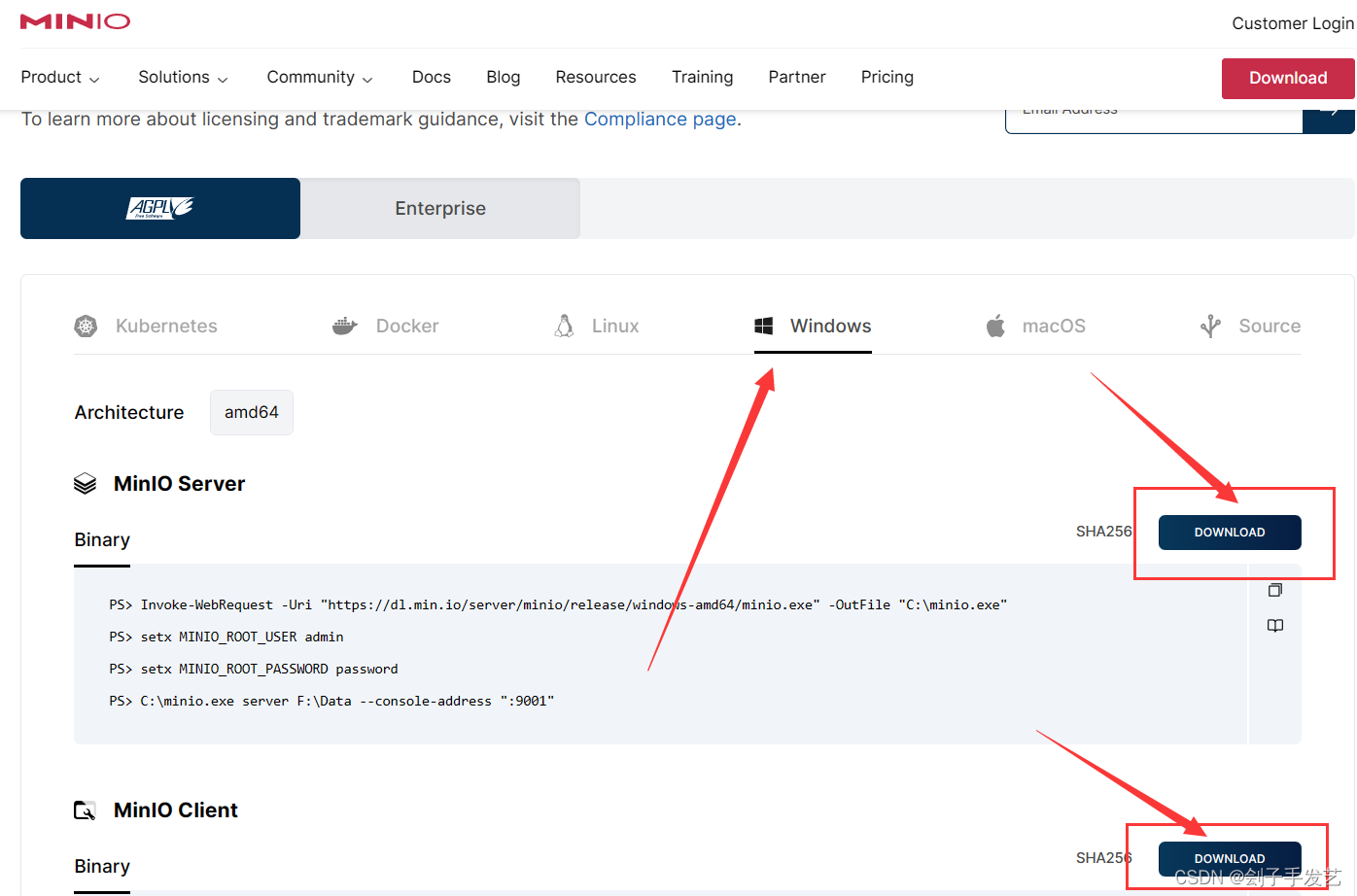Click the AGPL license logo tab
This screenshot has width=1357, height=896.
160,208
